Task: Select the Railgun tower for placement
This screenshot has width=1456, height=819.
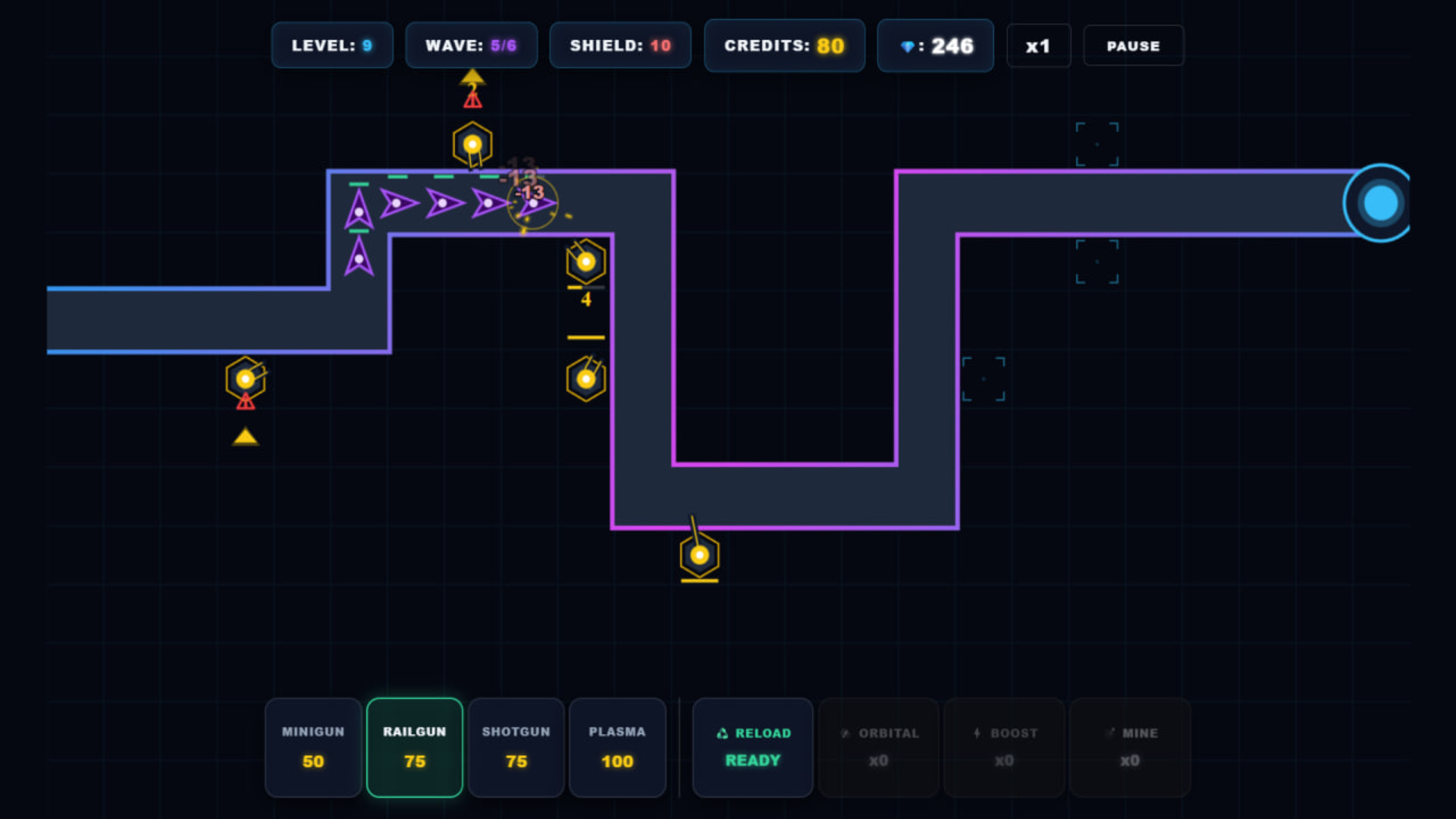Action: click(415, 747)
